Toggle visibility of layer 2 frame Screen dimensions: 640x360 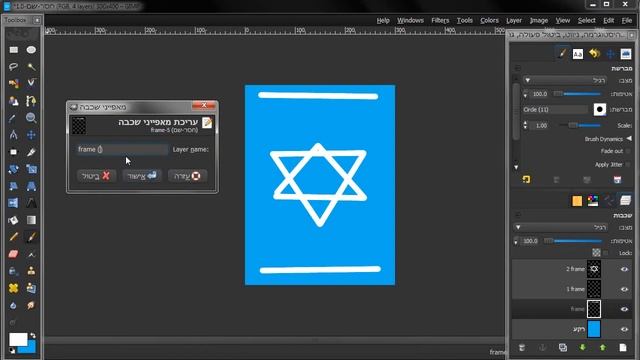tap(624, 269)
